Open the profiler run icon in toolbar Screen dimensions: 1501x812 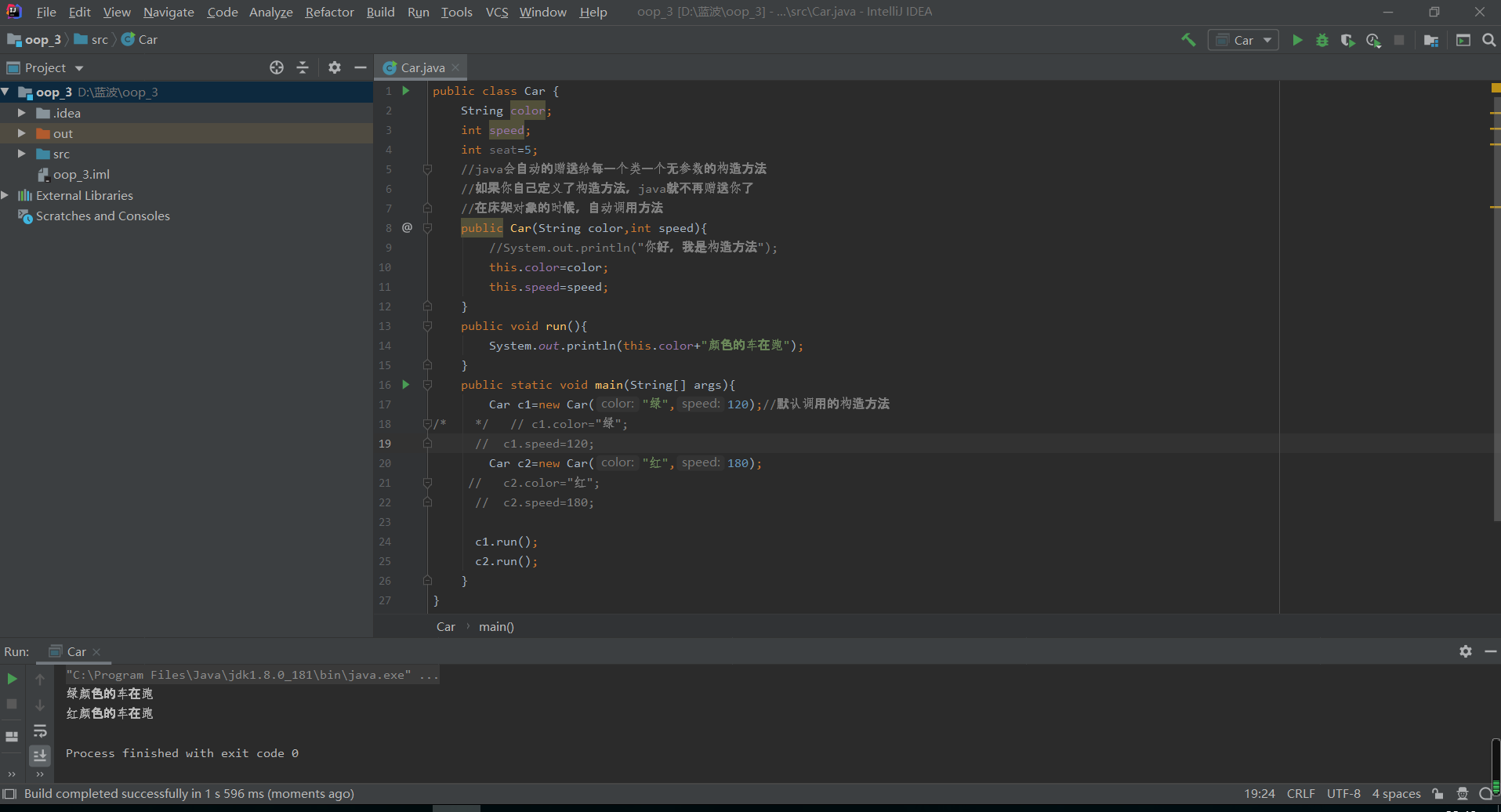[1373, 40]
